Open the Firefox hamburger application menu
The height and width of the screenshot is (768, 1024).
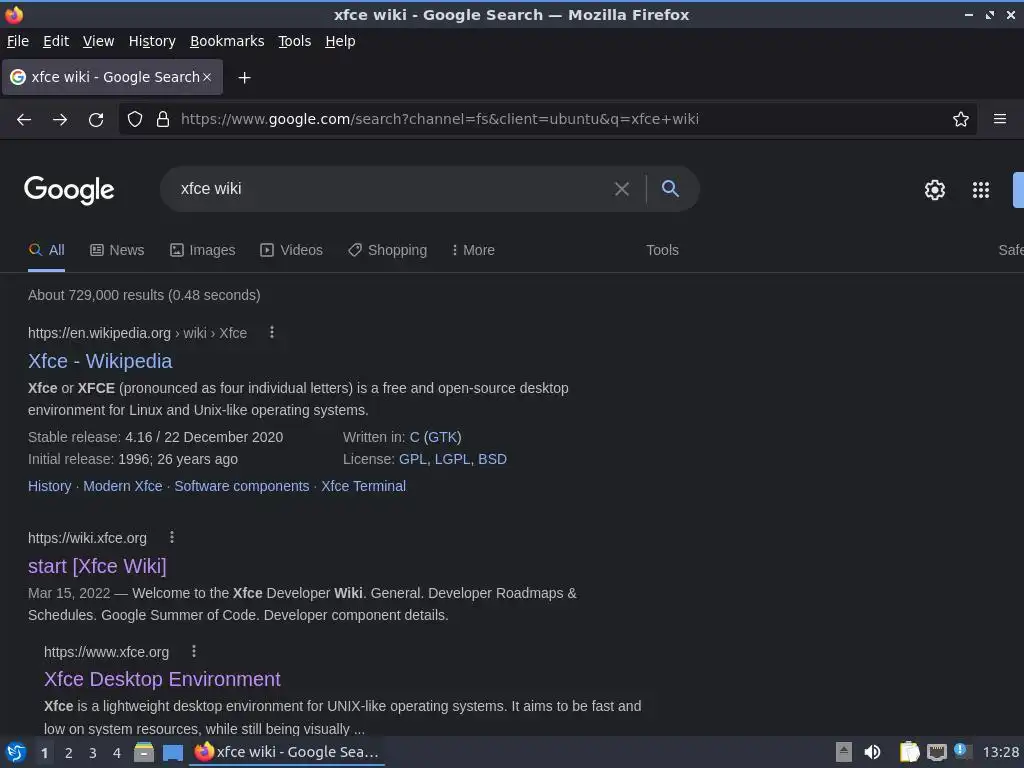click(1000, 119)
